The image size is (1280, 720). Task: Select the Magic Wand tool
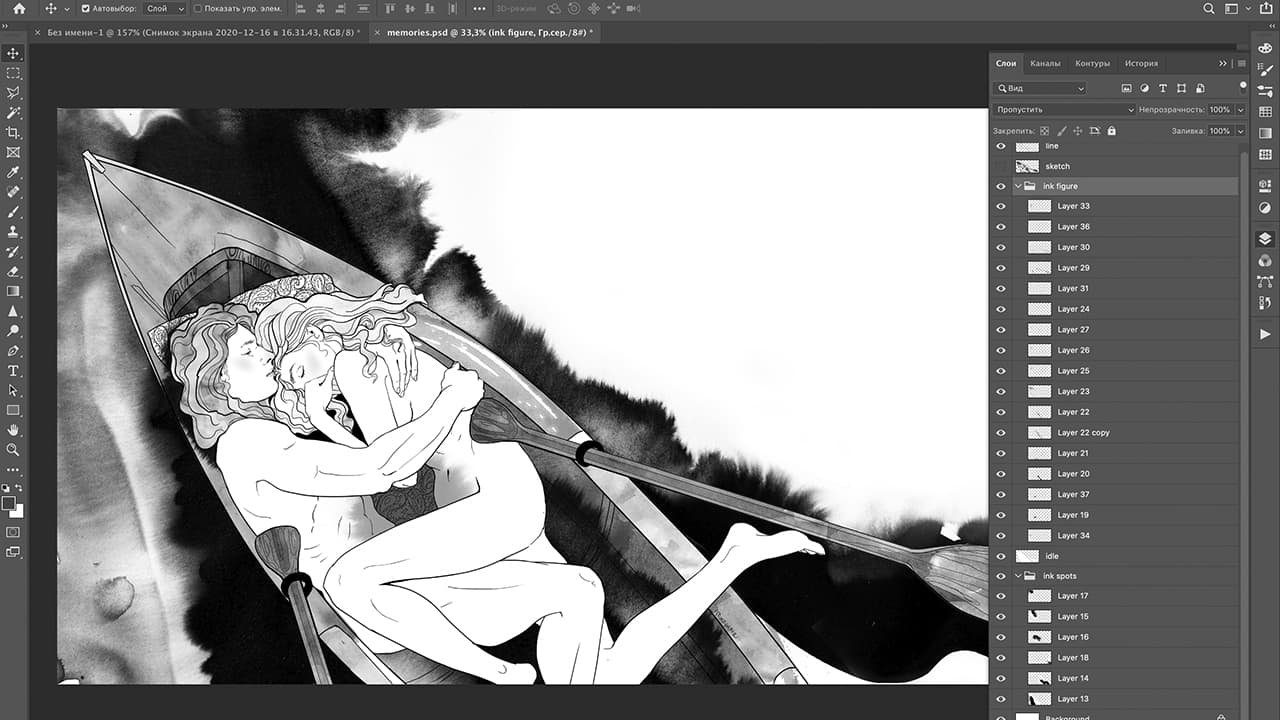click(13, 113)
